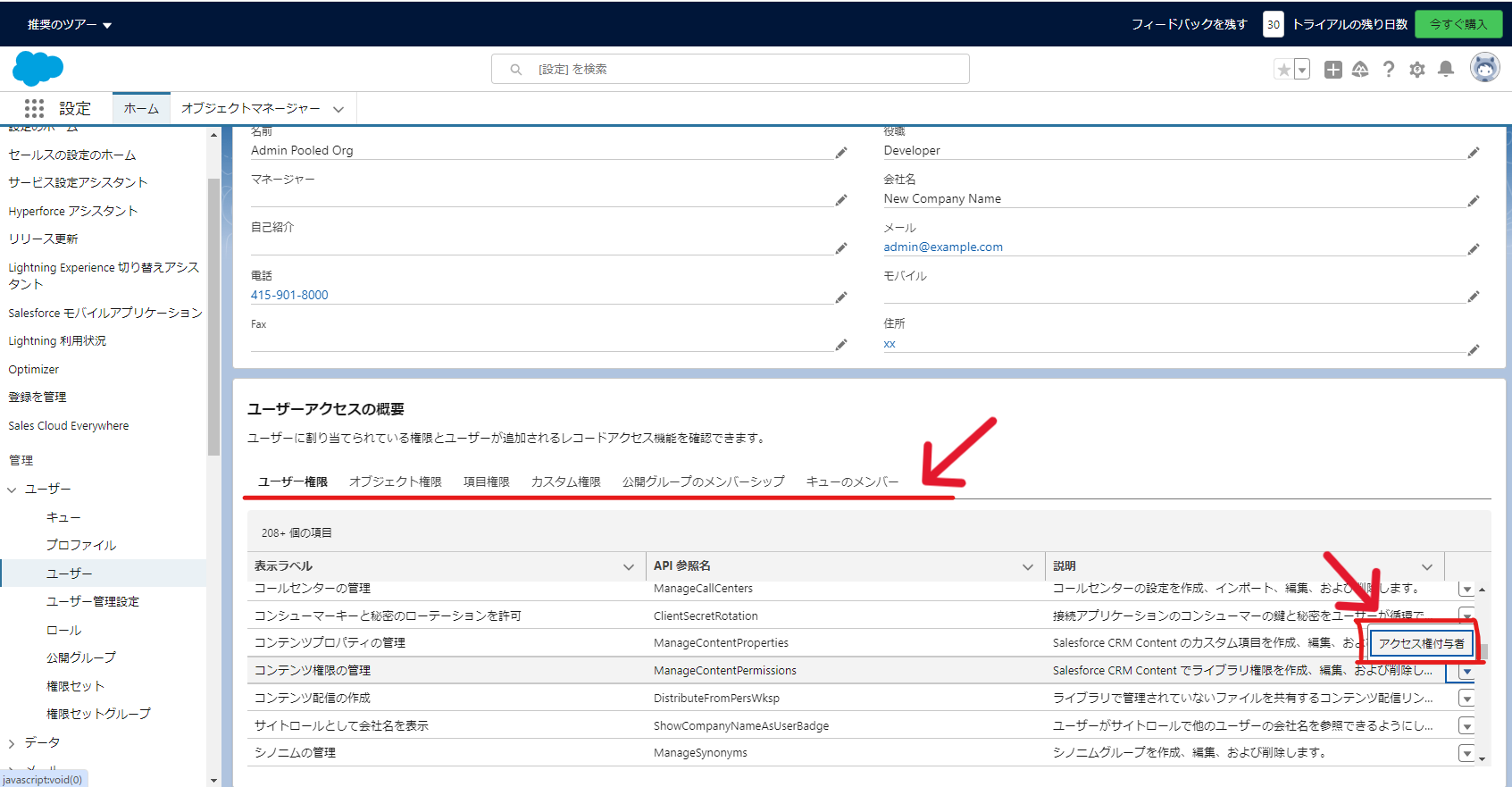This screenshot has height=787, width=1512.
Task: Select the キューのメンバー tab
Action: click(853, 481)
